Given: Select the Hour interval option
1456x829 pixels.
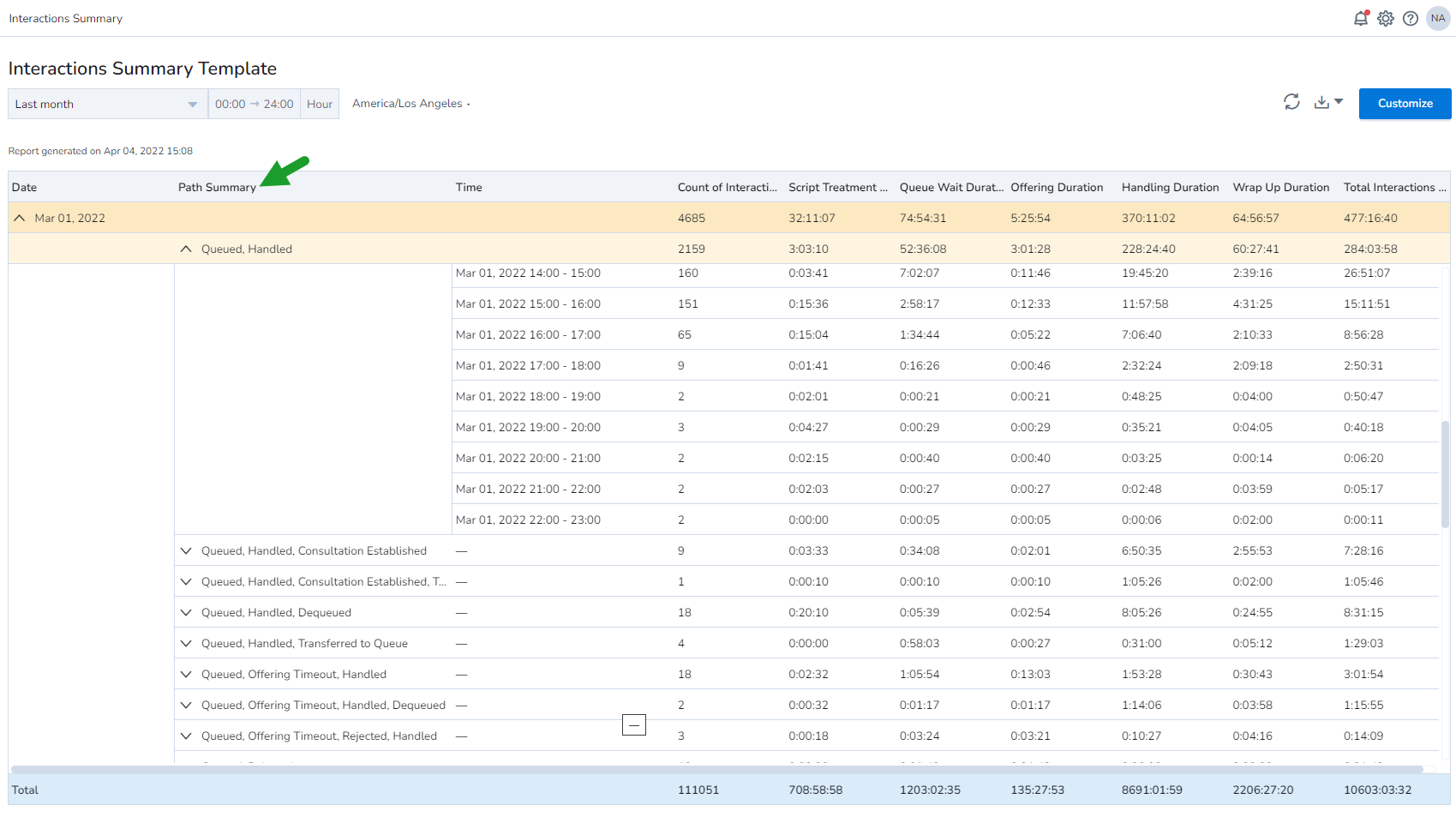Looking at the screenshot, I should pyautogui.click(x=320, y=104).
